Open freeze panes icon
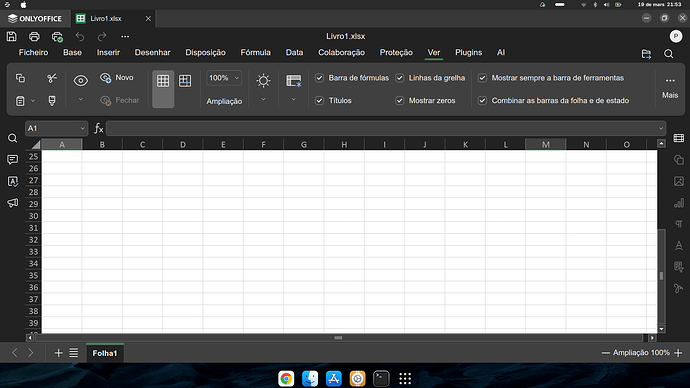 [x=294, y=81]
